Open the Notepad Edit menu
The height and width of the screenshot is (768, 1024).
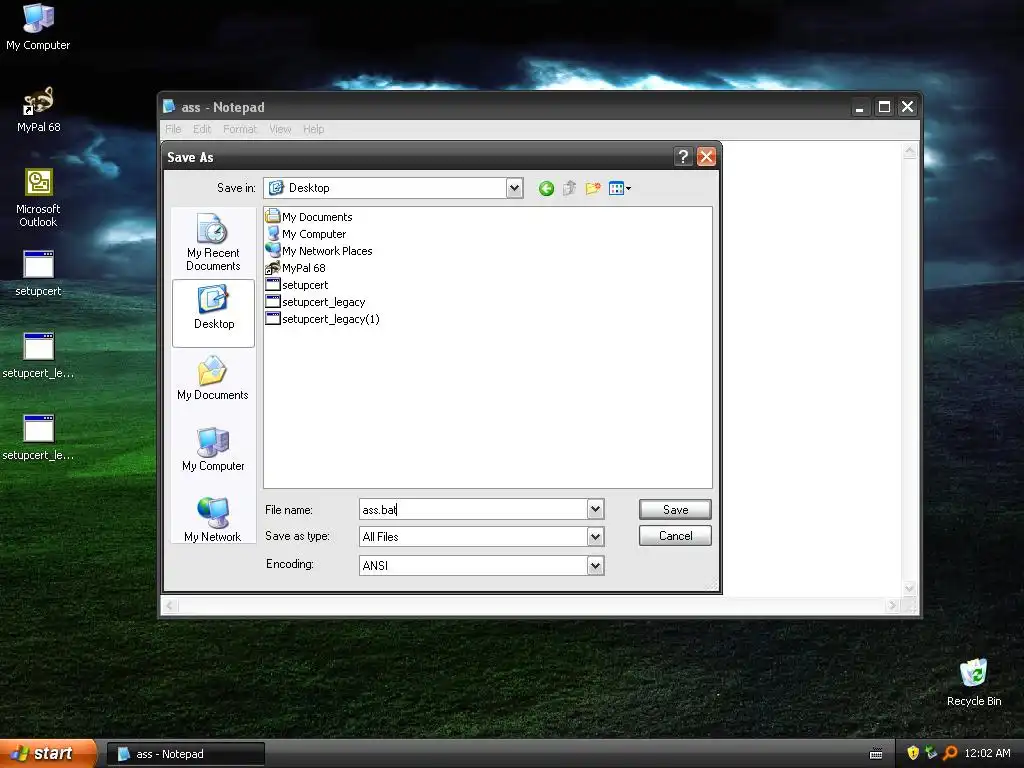pyautogui.click(x=202, y=129)
